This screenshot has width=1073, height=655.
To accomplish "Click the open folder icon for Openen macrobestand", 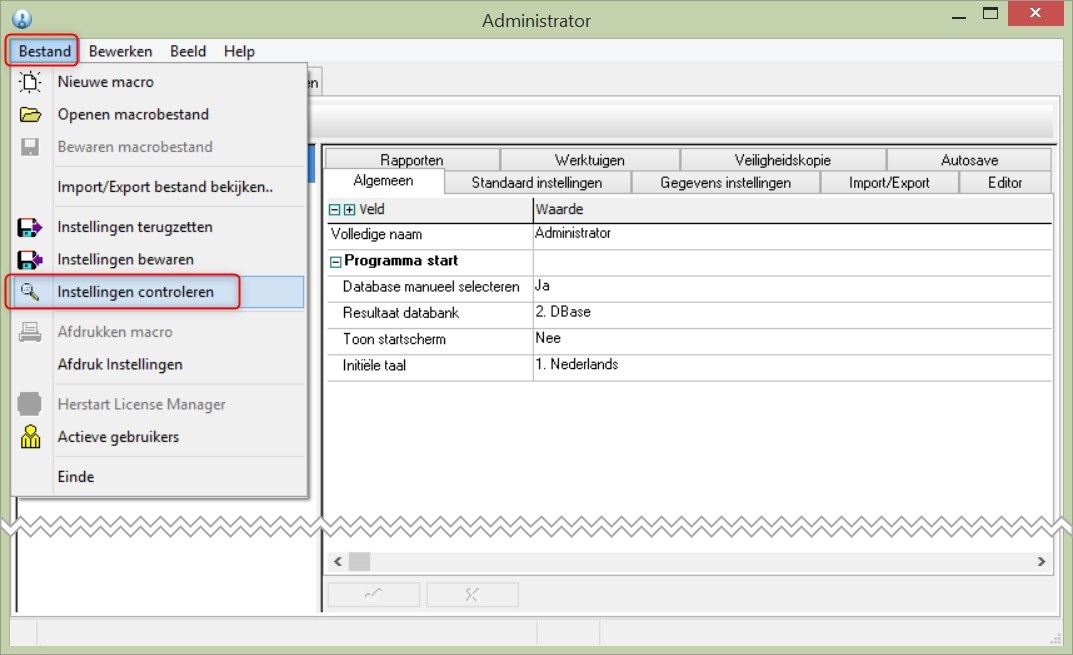I will 30,114.
